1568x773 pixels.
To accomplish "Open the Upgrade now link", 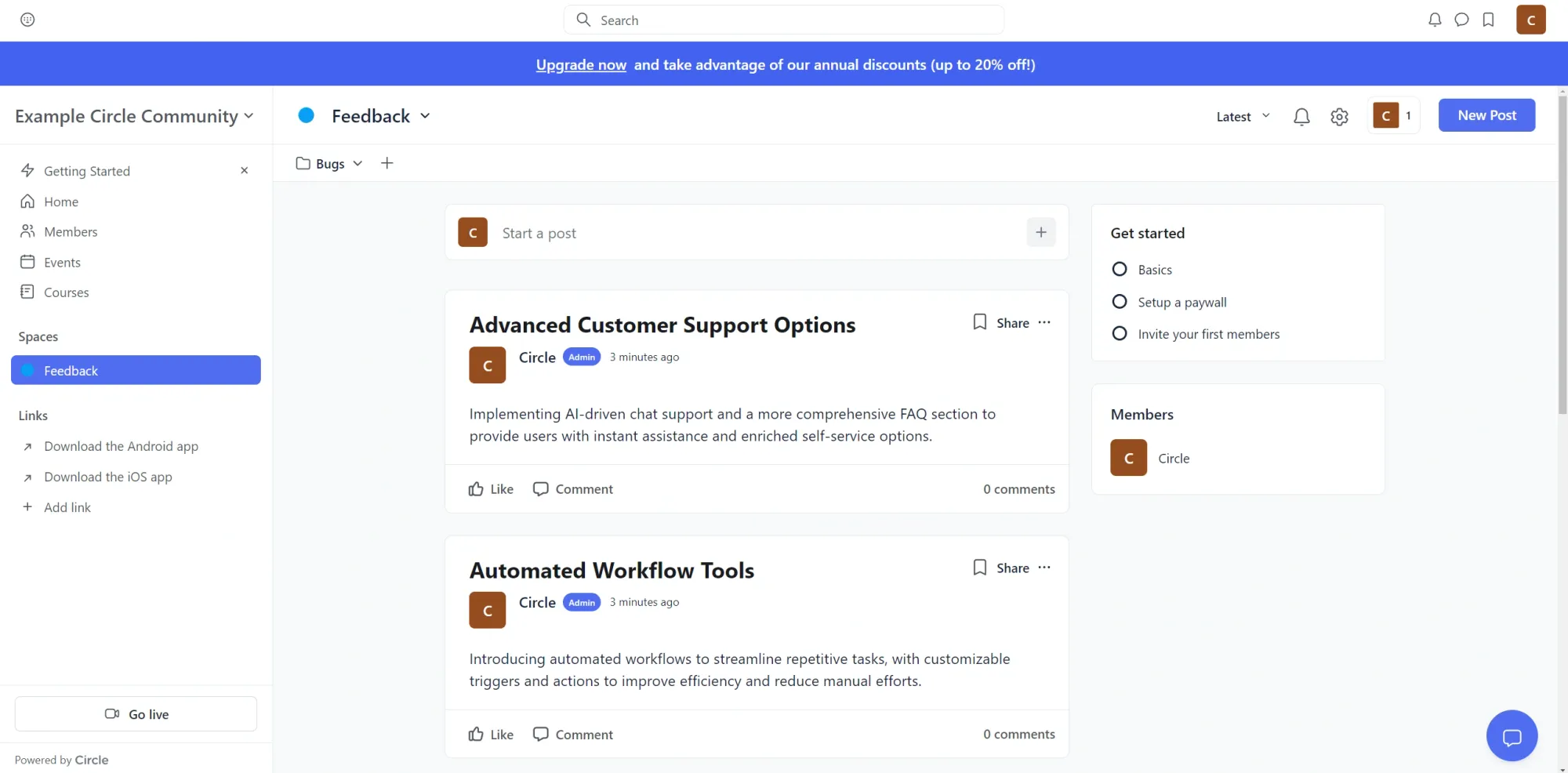I will click(580, 64).
